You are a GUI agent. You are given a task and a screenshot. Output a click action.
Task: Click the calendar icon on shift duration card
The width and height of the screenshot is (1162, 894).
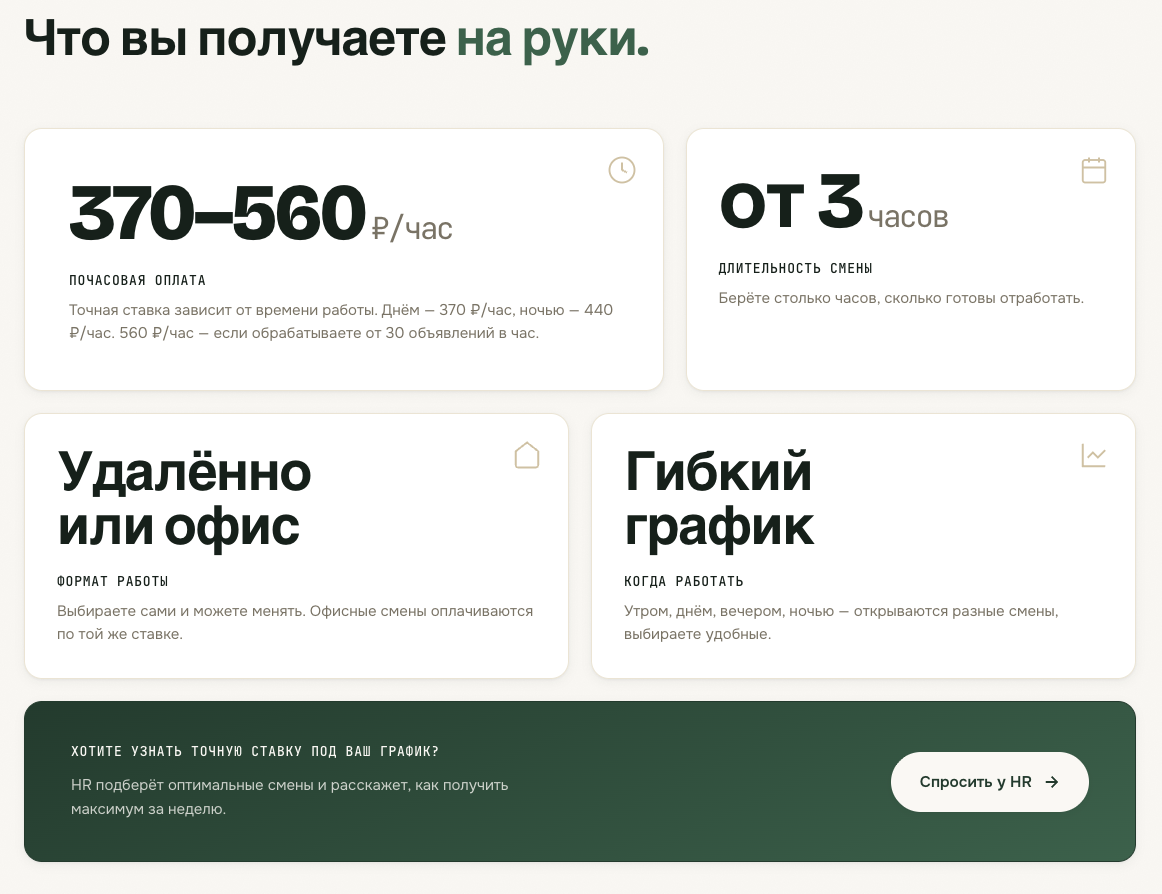coord(1094,170)
